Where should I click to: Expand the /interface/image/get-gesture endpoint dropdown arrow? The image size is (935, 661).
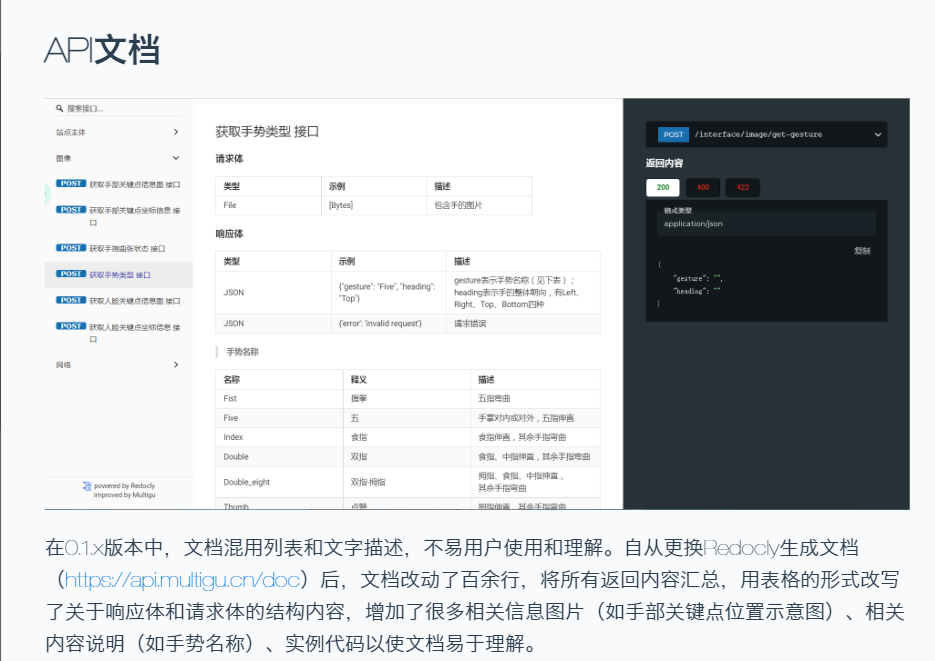click(878, 135)
